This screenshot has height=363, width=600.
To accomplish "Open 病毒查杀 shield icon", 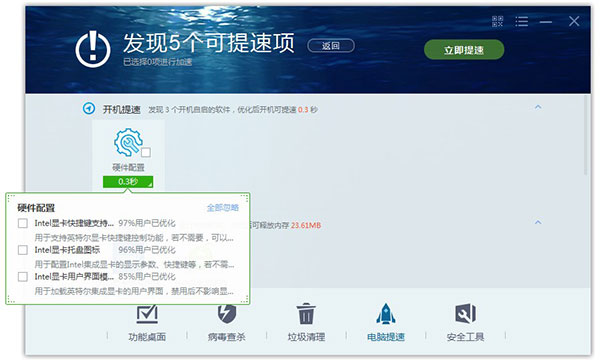I will click(x=227, y=322).
